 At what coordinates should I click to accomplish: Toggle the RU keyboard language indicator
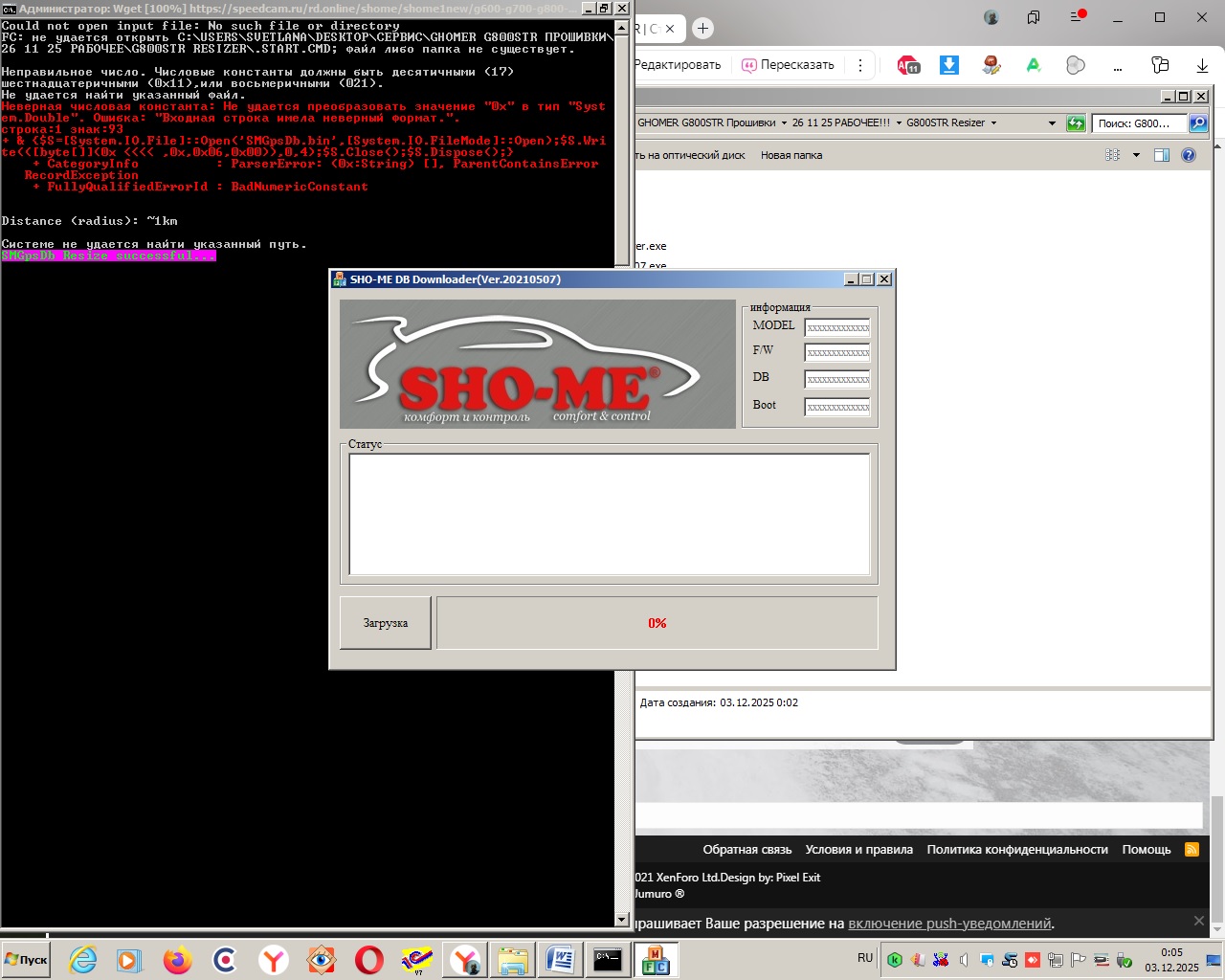tap(865, 958)
